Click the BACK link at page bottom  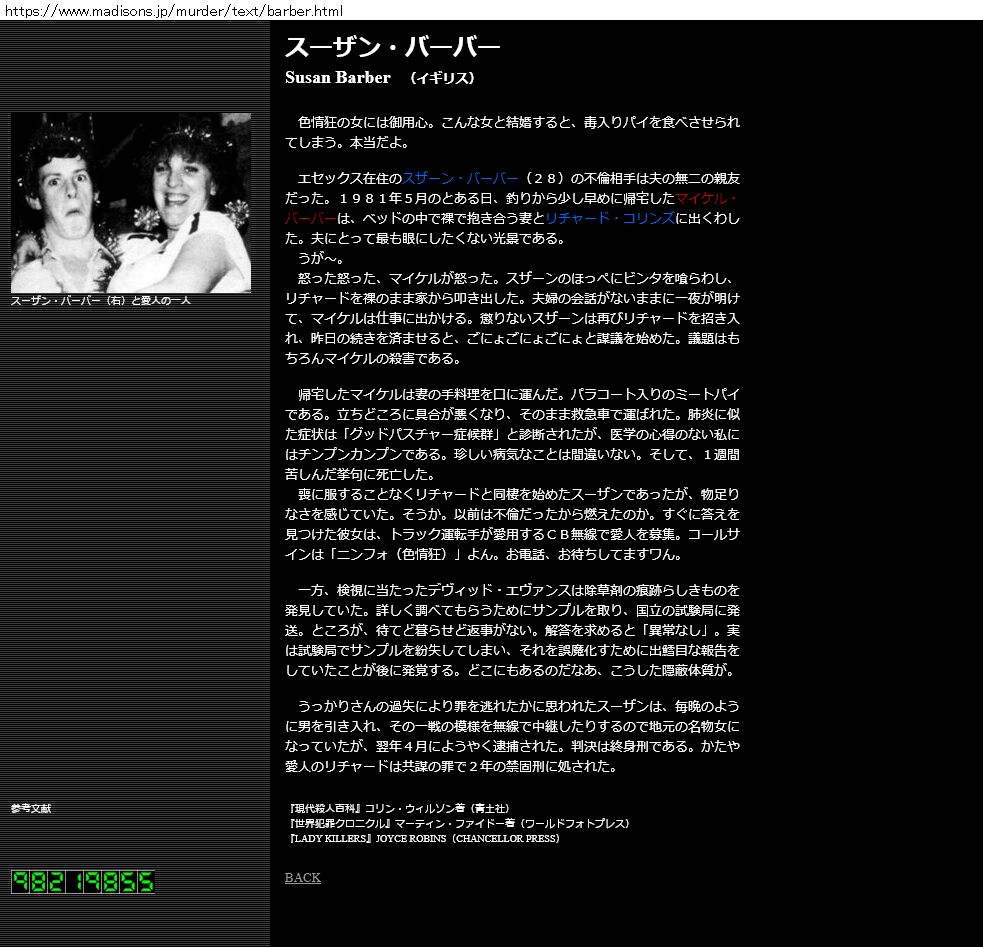pyautogui.click(x=302, y=878)
